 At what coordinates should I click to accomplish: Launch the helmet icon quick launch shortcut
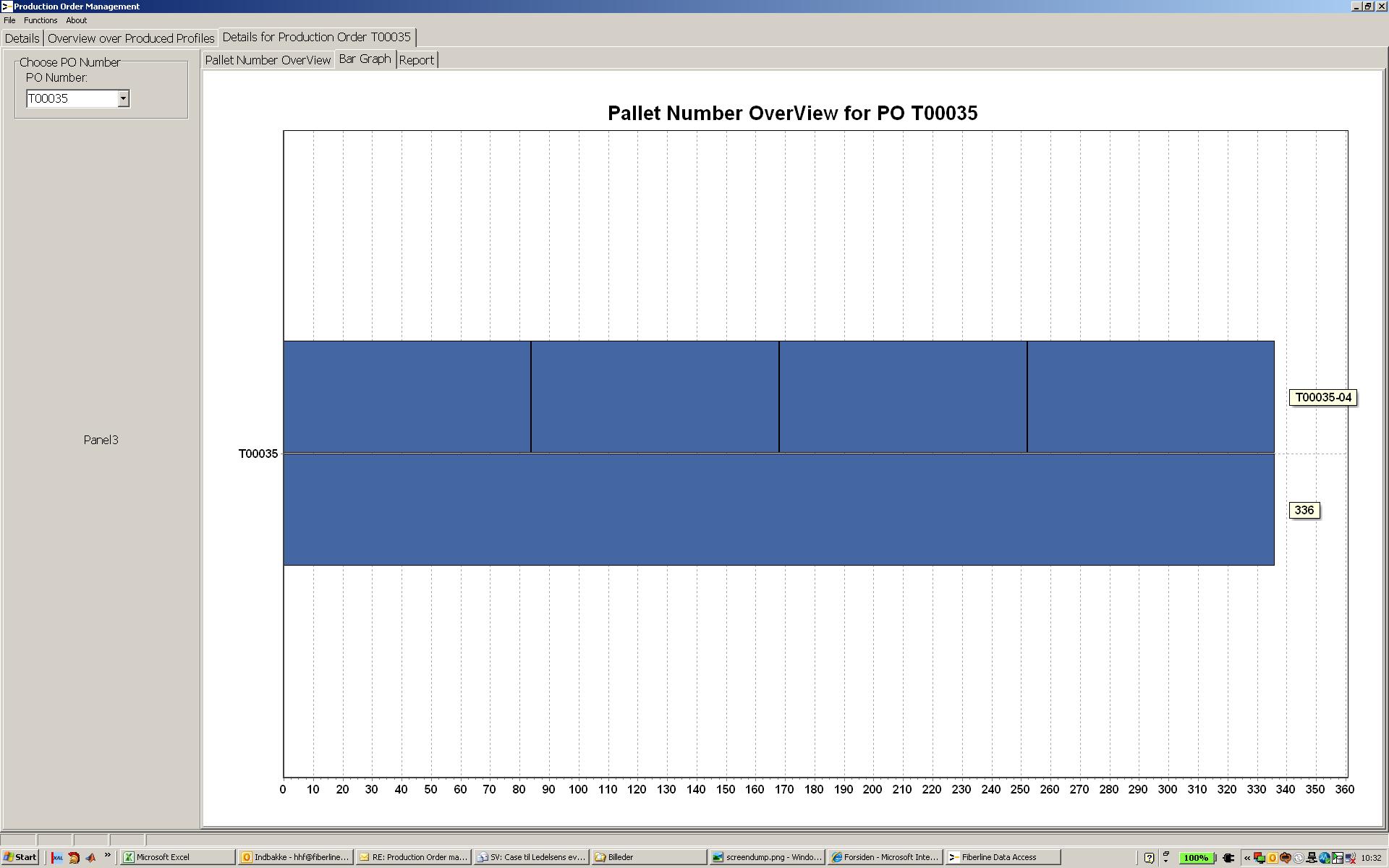click(74, 857)
